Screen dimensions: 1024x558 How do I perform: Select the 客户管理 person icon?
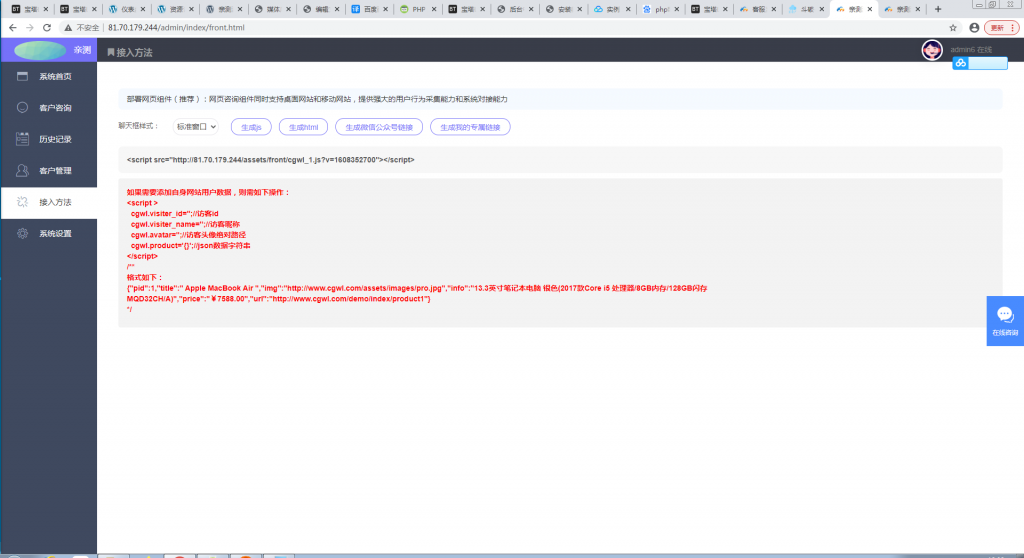point(22,170)
